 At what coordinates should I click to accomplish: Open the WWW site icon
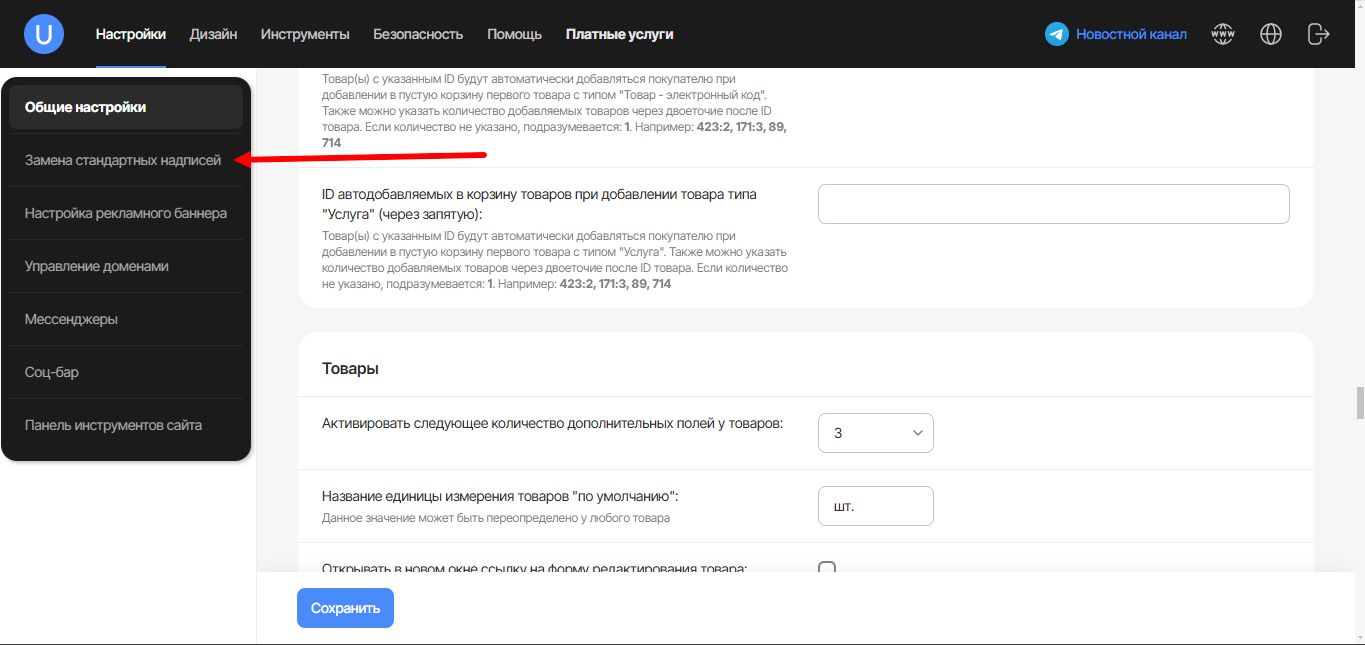click(x=1222, y=34)
